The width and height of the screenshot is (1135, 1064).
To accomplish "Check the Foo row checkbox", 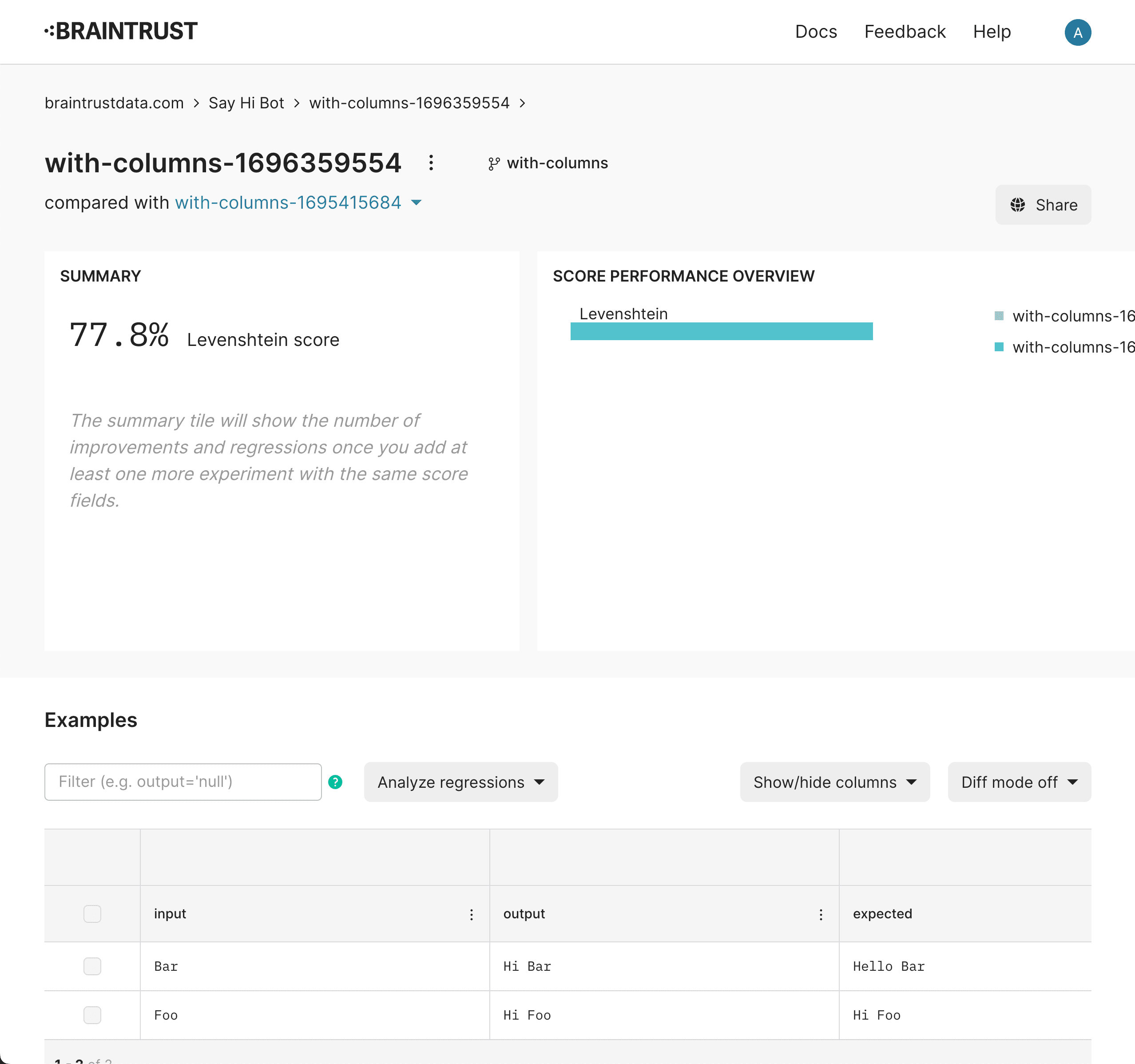I will [x=92, y=1015].
